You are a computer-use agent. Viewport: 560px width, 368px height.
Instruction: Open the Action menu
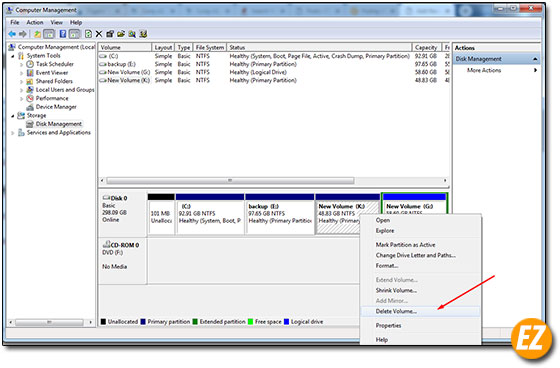click(x=35, y=23)
